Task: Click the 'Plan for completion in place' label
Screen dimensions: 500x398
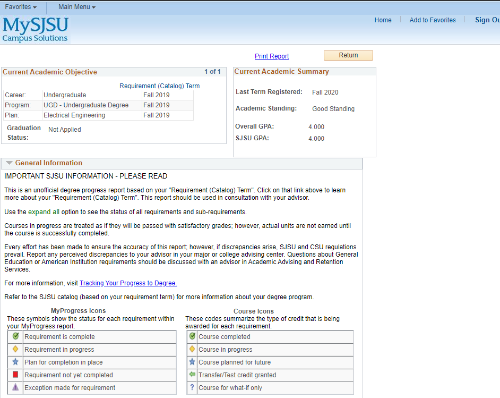Action: click(x=63, y=362)
